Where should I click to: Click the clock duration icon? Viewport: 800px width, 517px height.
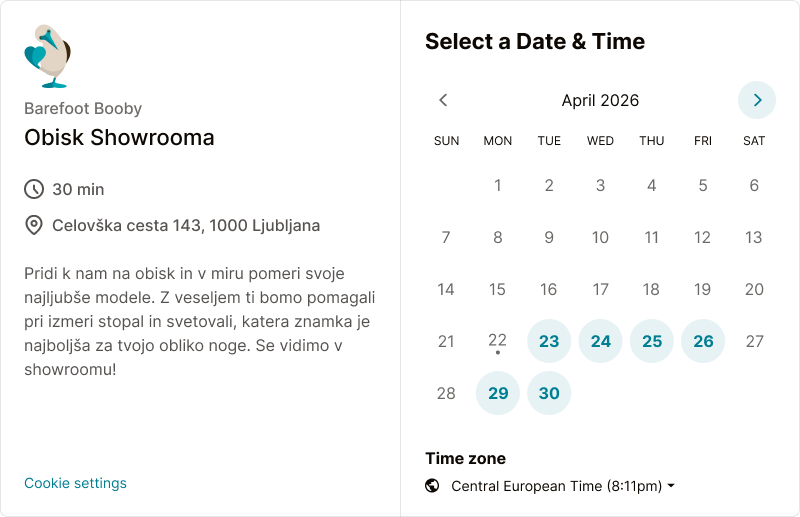(x=34, y=189)
